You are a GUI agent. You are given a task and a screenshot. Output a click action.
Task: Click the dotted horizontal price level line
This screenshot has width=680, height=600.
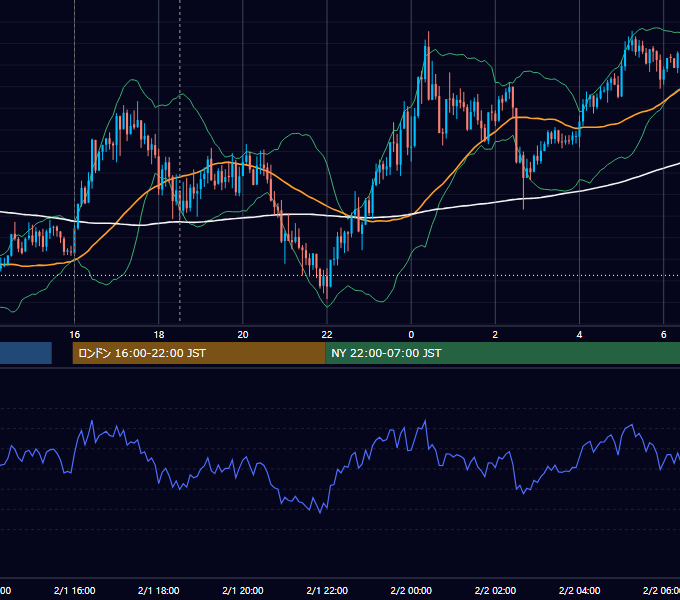[340, 275]
